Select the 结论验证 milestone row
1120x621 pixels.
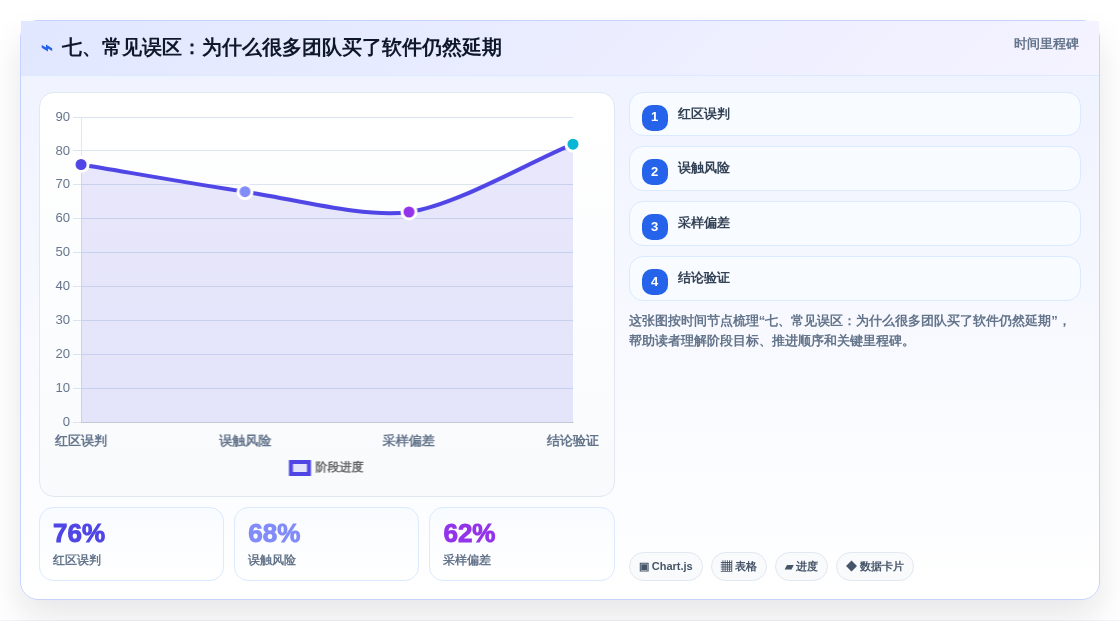tap(854, 279)
